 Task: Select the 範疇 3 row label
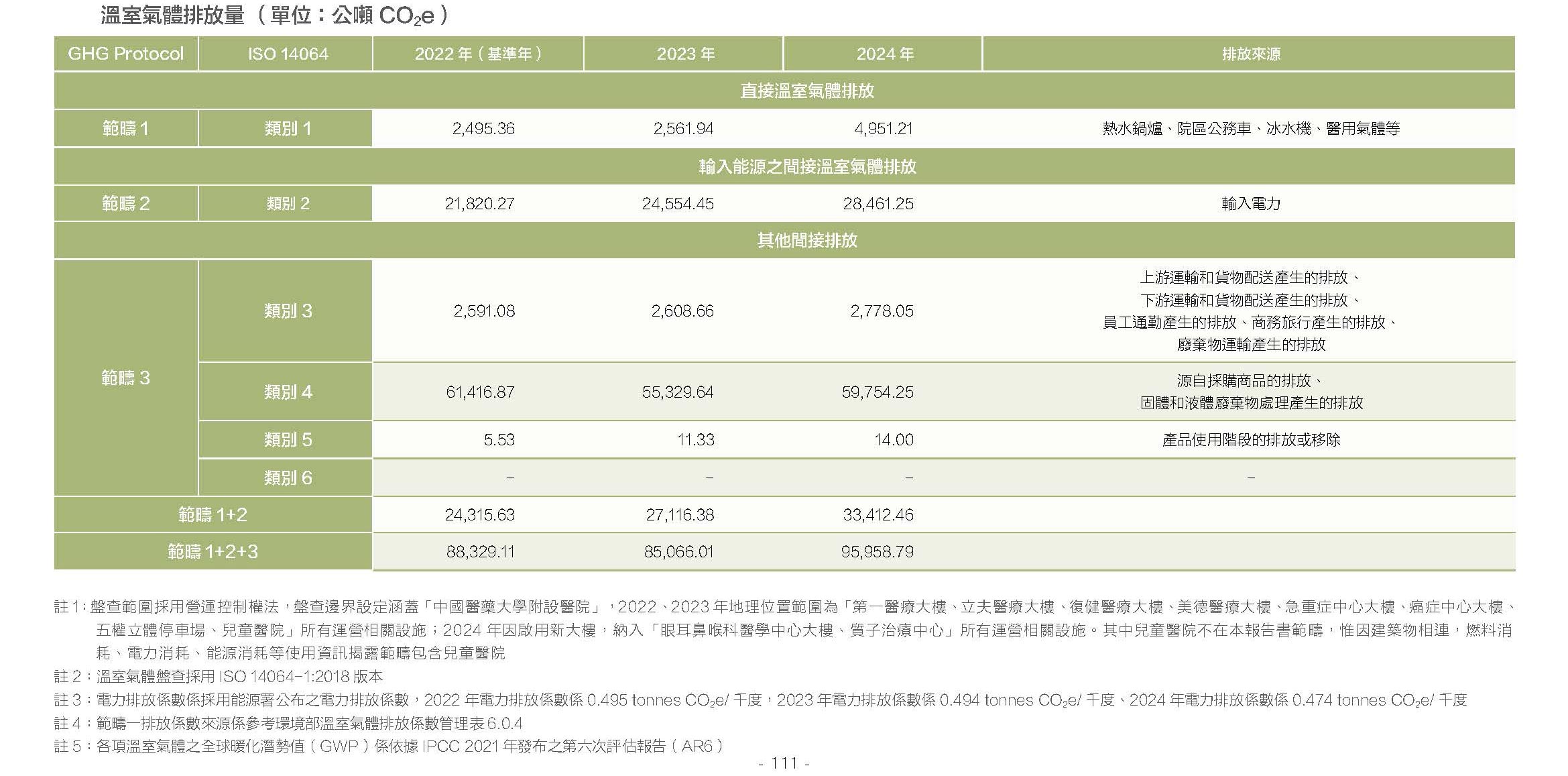click(125, 378)
